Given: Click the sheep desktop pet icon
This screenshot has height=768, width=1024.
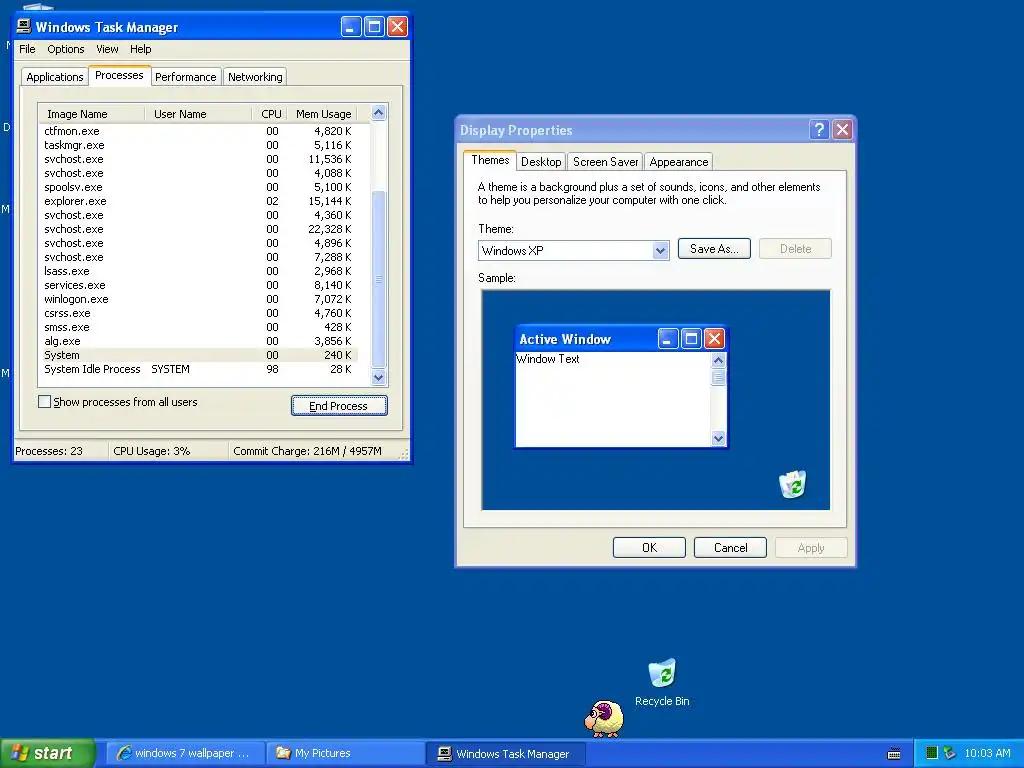Looking at the screenshot, I should 604,718.
